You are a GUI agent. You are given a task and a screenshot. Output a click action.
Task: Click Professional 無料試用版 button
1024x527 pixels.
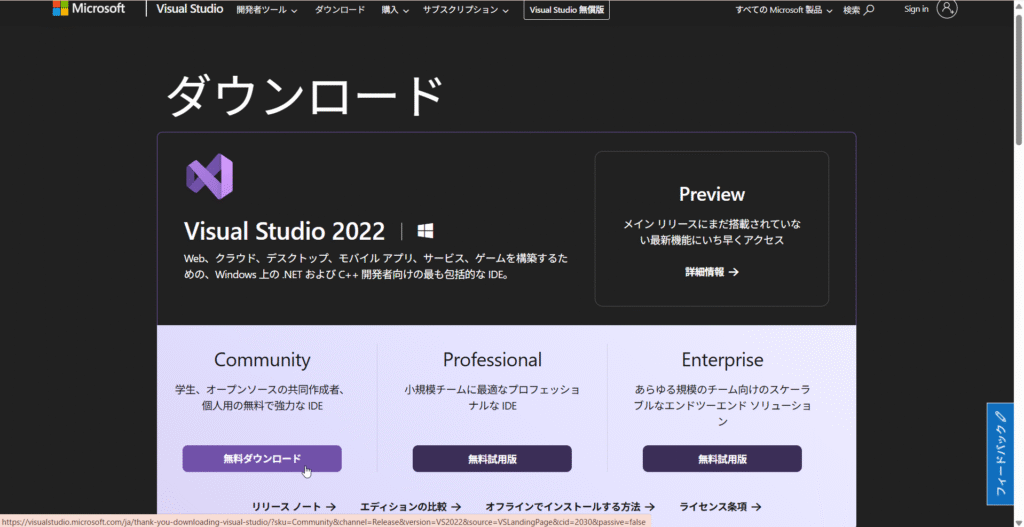pos(492,458)
